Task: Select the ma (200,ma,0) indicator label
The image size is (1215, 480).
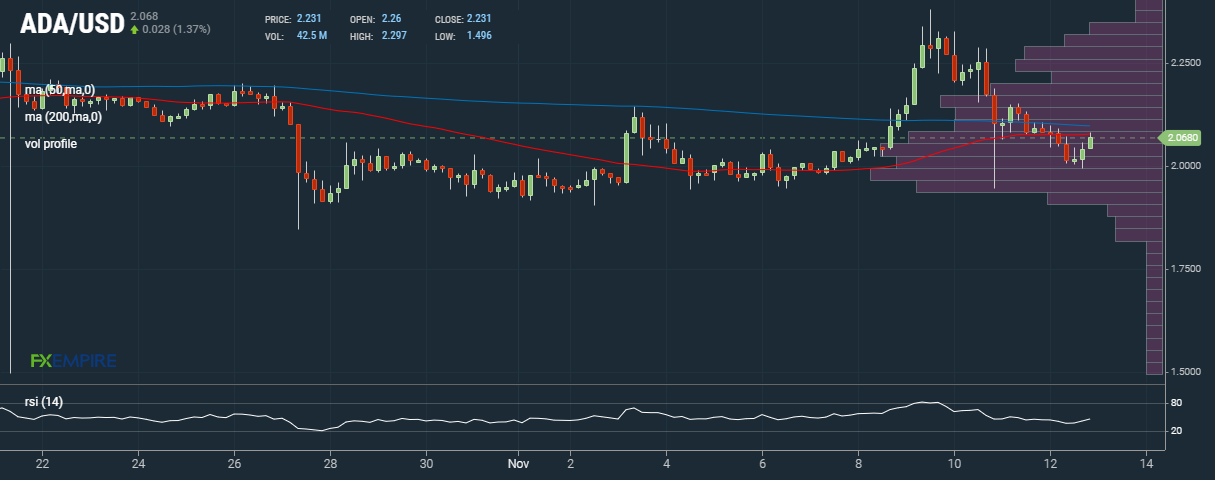Action: click(64, 117)
